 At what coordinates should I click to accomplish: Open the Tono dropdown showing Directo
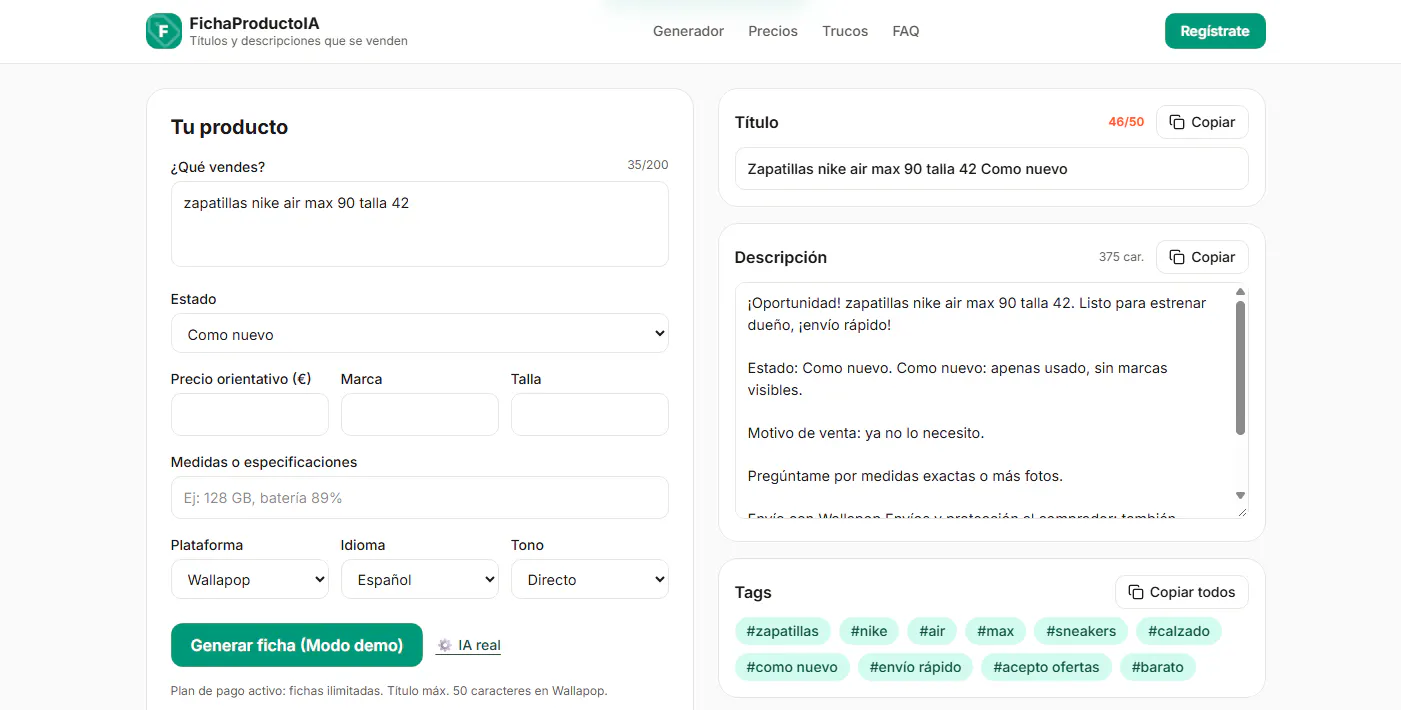coord(590,579)
